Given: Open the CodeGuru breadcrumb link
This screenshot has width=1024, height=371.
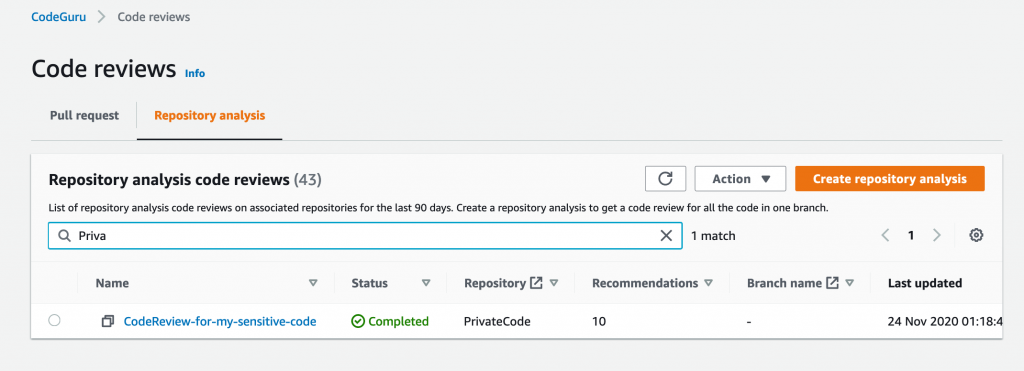Looking at the screenshot, I should (x=58, y=17).
